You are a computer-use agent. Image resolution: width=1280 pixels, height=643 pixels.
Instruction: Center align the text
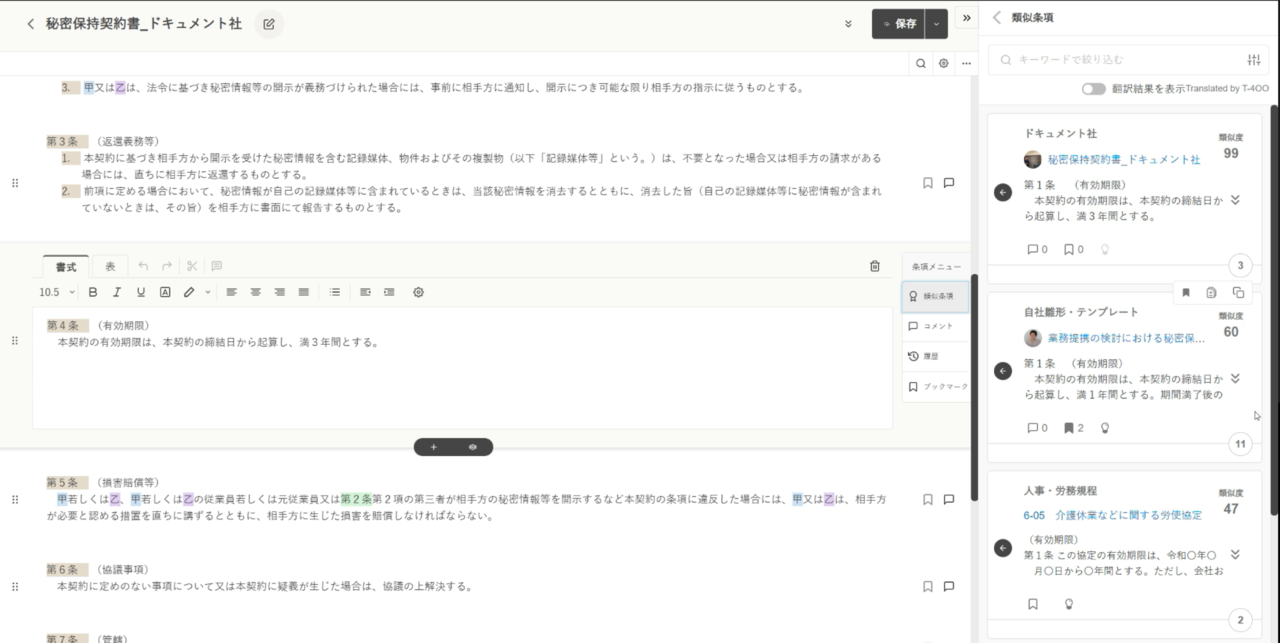255,292
